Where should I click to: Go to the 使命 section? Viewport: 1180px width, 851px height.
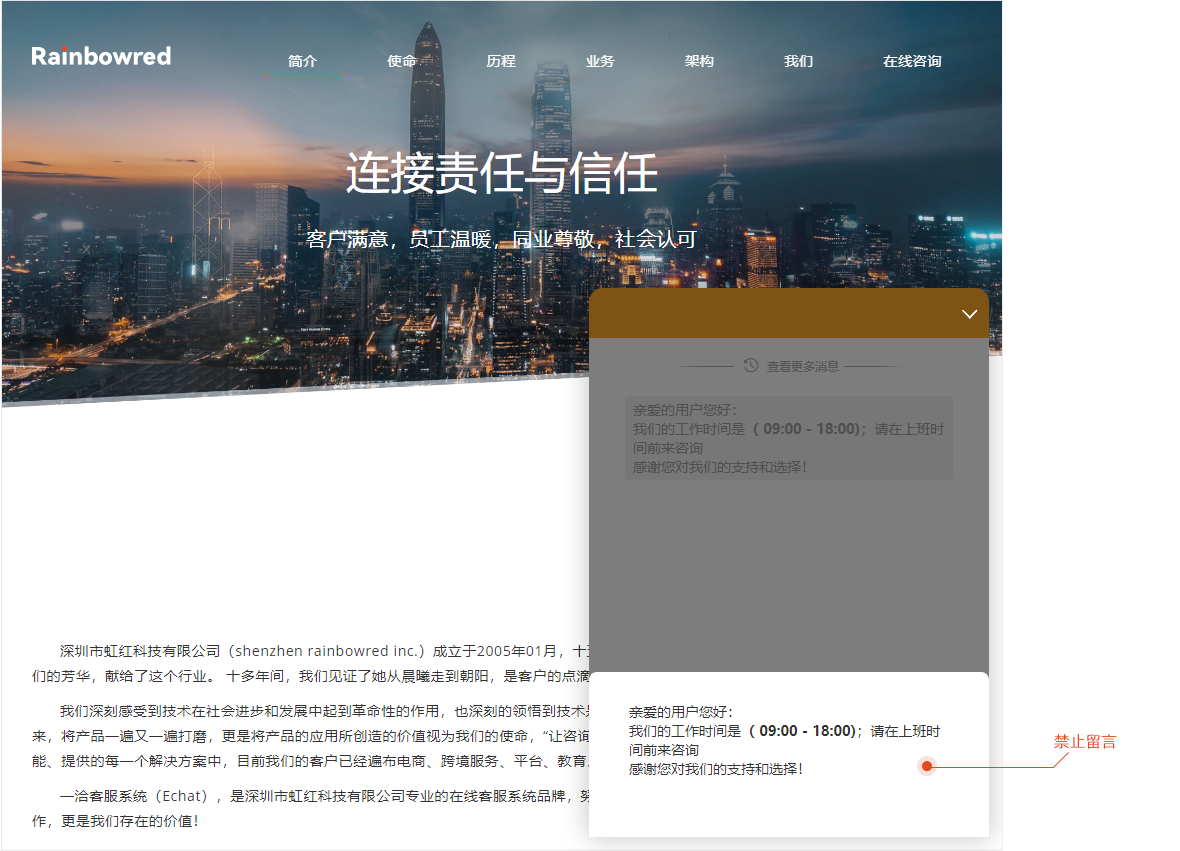[402, 61]
